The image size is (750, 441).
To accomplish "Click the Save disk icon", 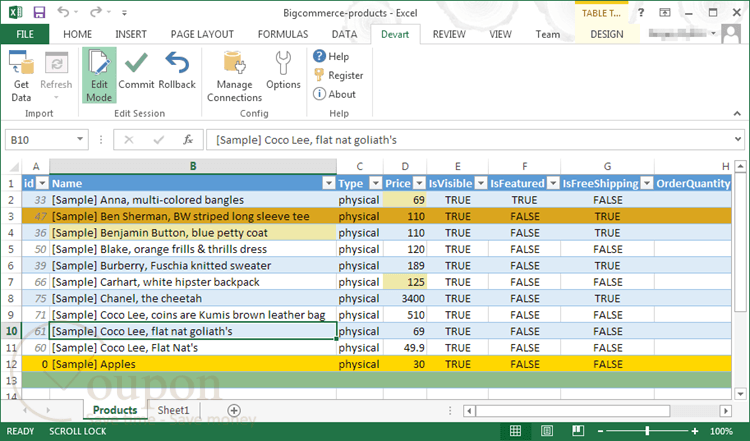I will 39,12.
